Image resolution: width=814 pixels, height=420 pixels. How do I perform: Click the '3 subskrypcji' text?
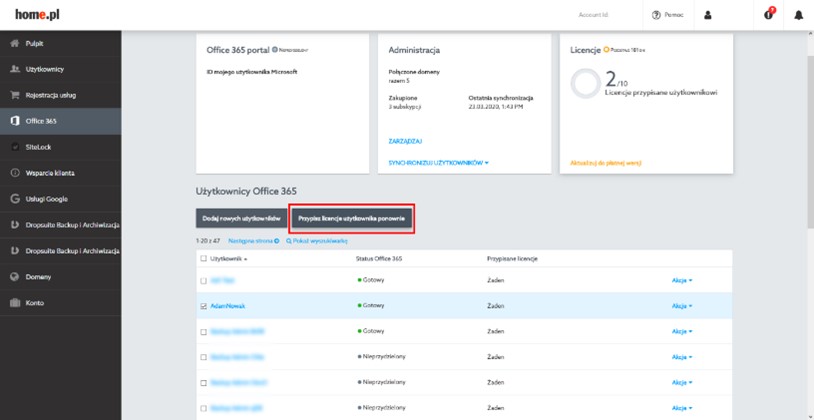(404, 107)
